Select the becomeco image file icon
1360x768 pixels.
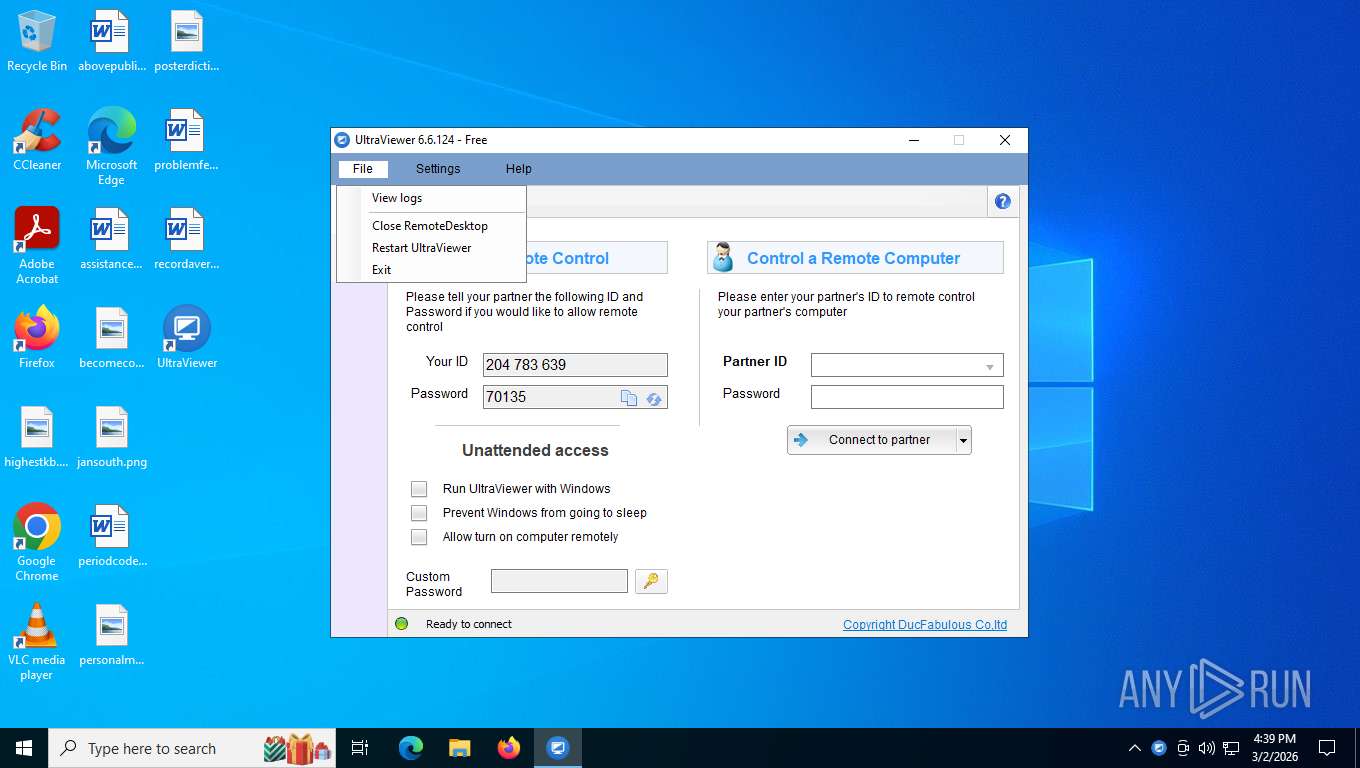111,337
